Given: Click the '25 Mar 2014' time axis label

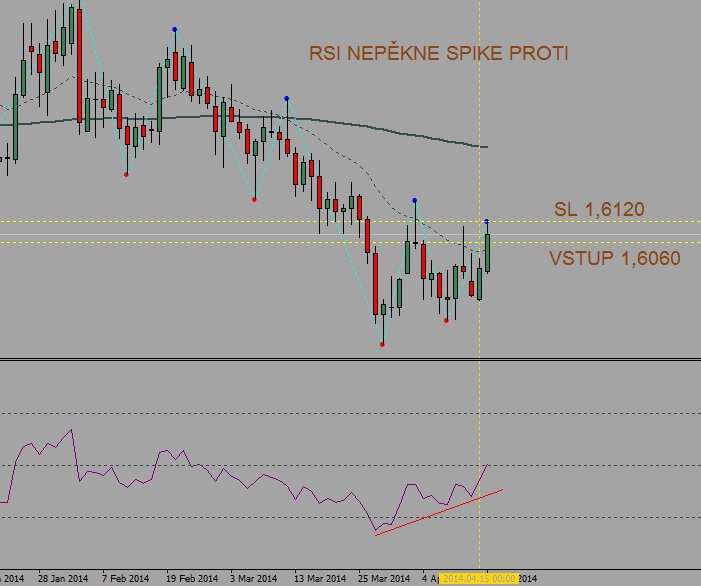Looking at the screenshot, I should [x=384, y=578].
